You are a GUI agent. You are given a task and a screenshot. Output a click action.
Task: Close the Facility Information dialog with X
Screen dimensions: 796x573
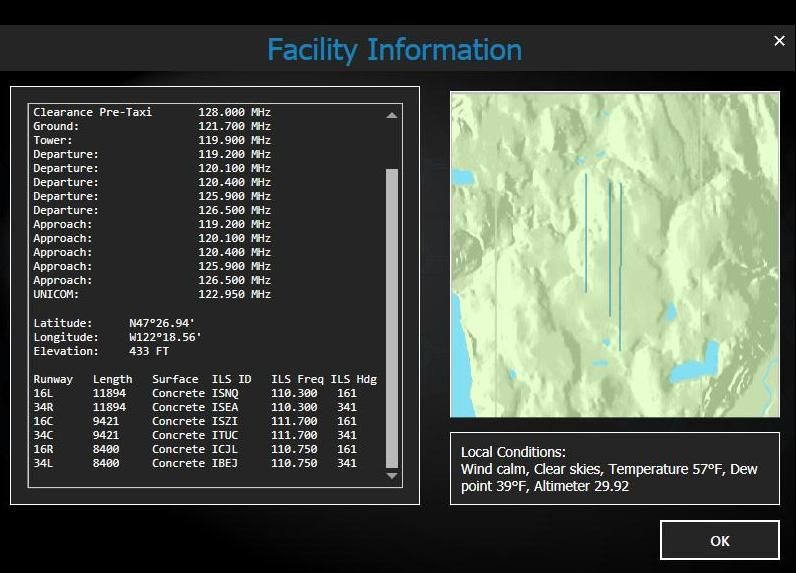click(x=779, y=41)
